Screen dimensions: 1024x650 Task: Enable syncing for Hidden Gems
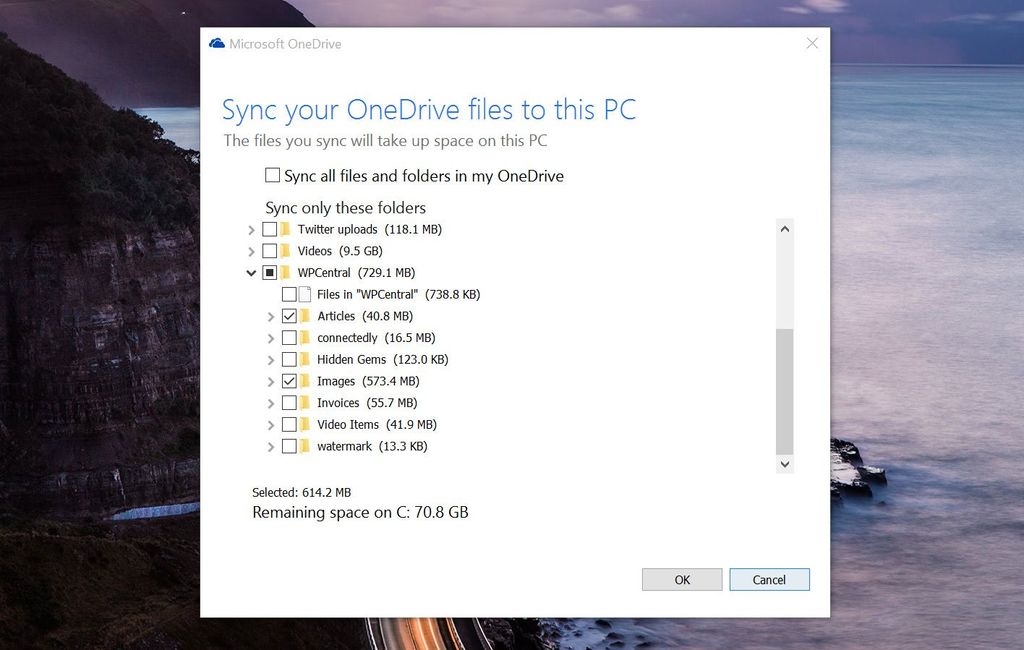pos(287,359)
